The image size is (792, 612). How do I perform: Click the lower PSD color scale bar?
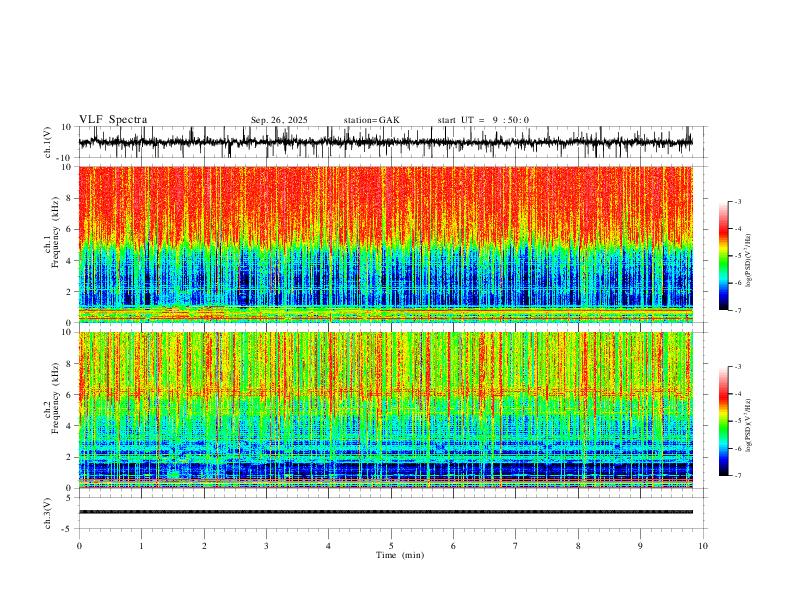click(723, 421)
